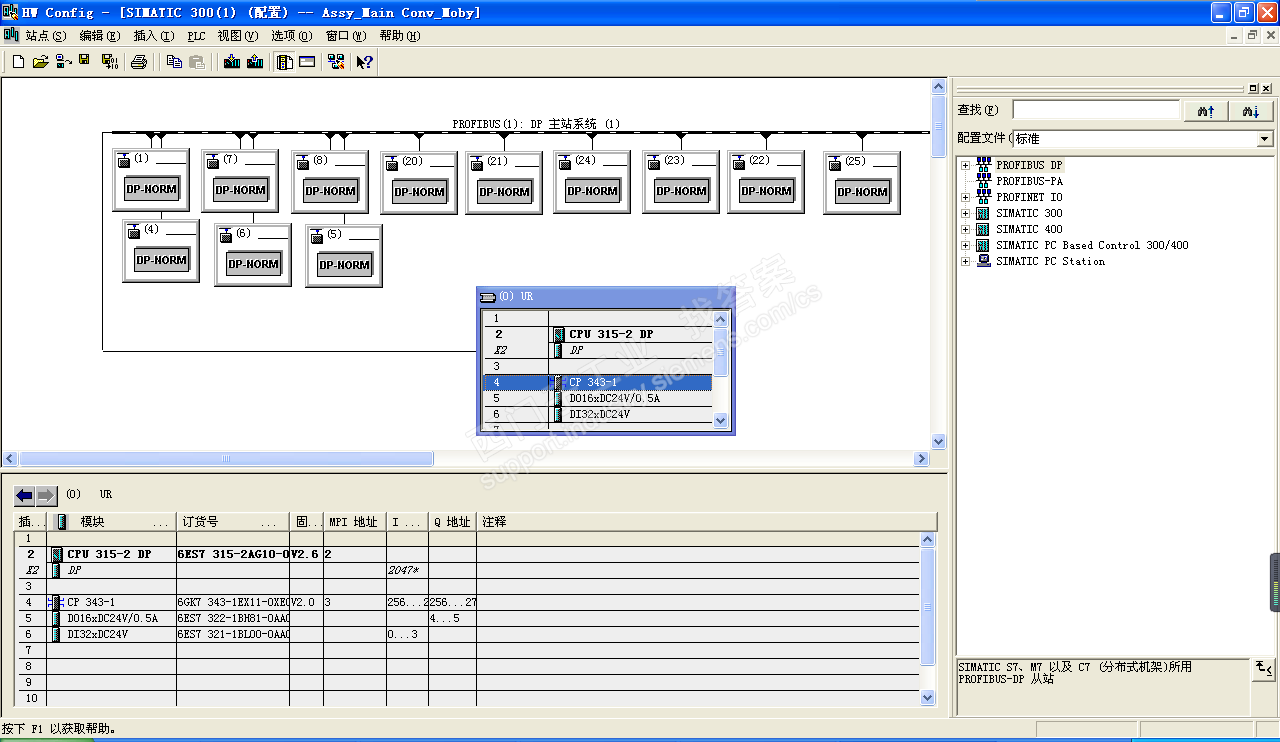Click the station view horizontal scrollbar thumb

[226, 459]
